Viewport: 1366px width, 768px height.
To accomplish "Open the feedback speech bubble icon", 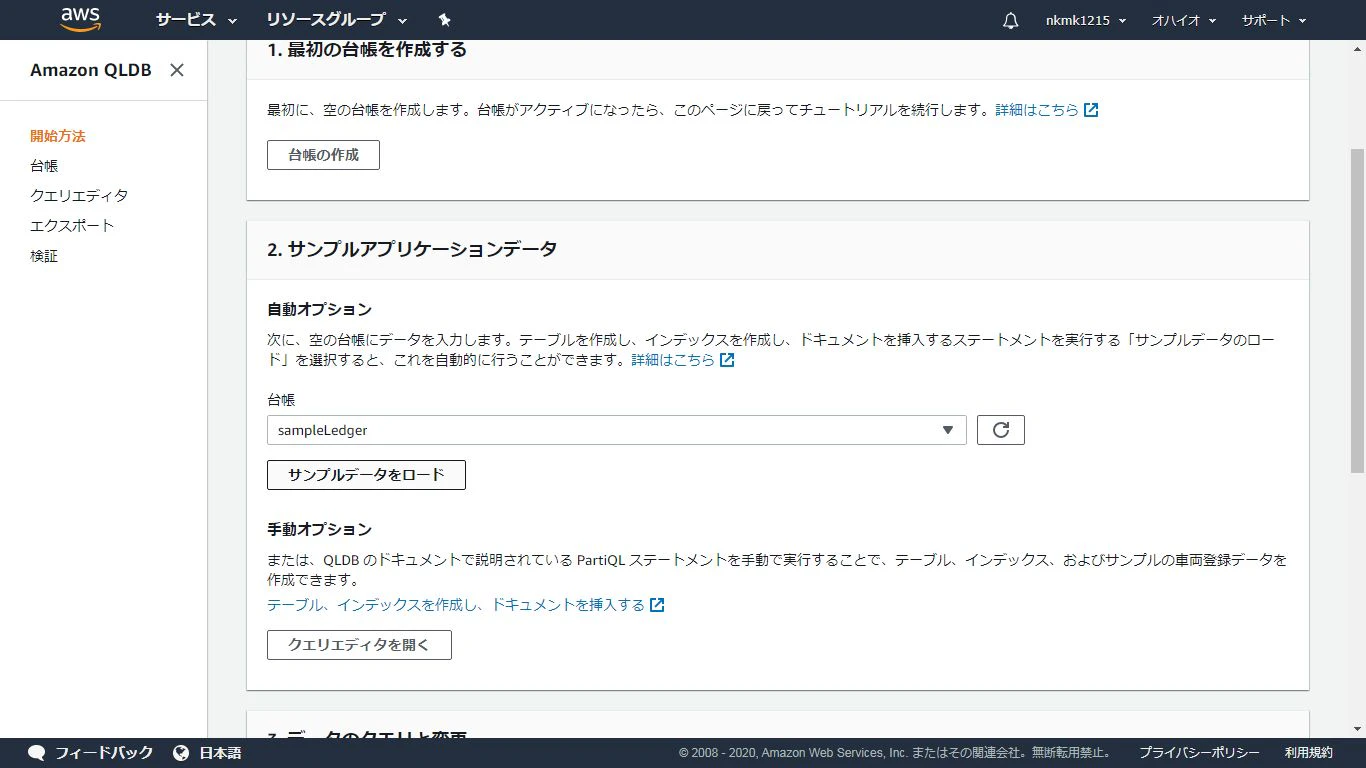I will click(37, 753).
